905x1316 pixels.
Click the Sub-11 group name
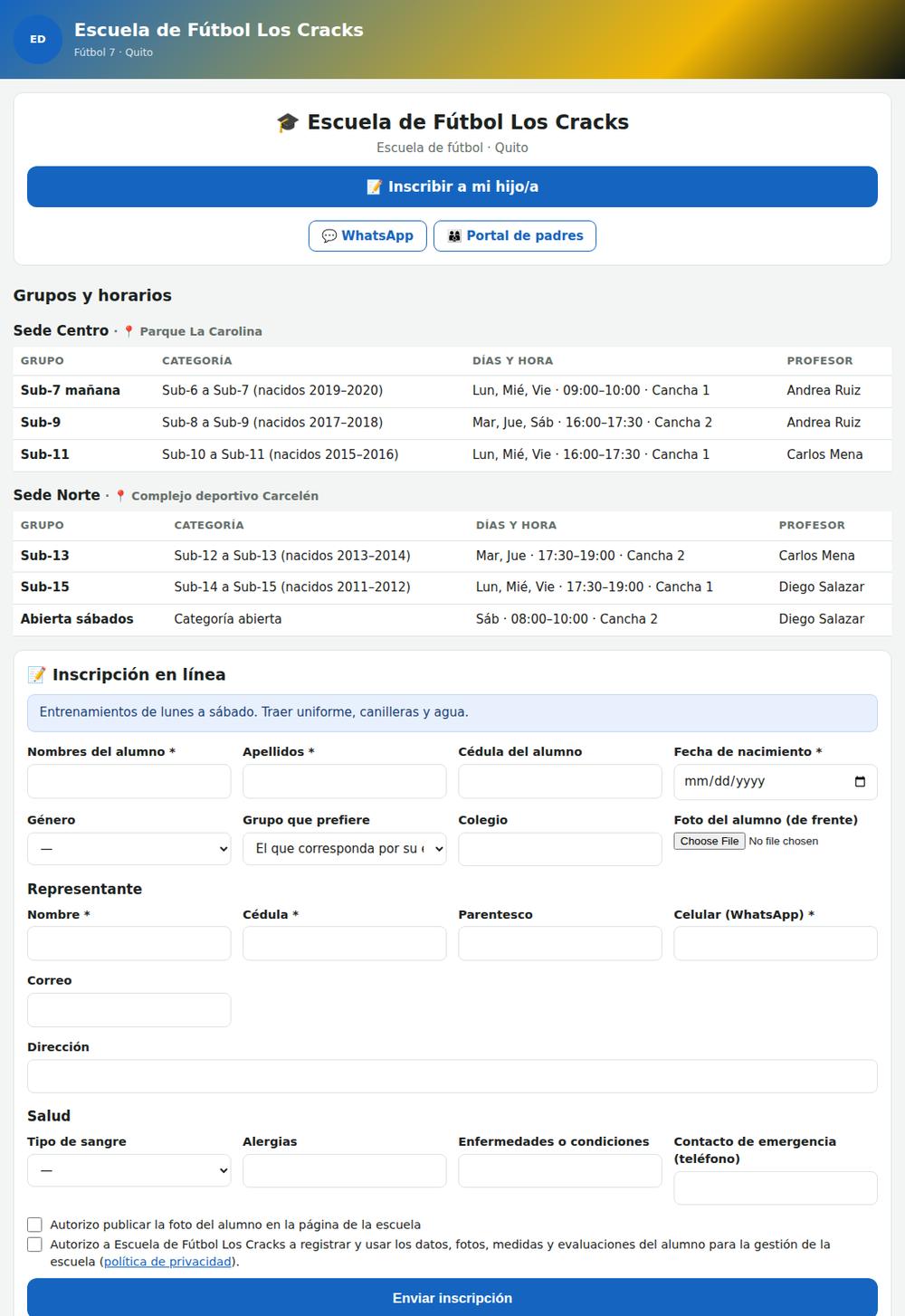(x=45, y=454)
